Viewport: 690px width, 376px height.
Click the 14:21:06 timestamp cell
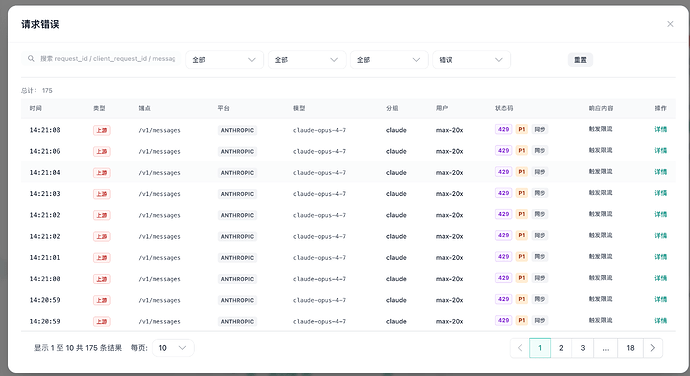[x=45, y=151]
